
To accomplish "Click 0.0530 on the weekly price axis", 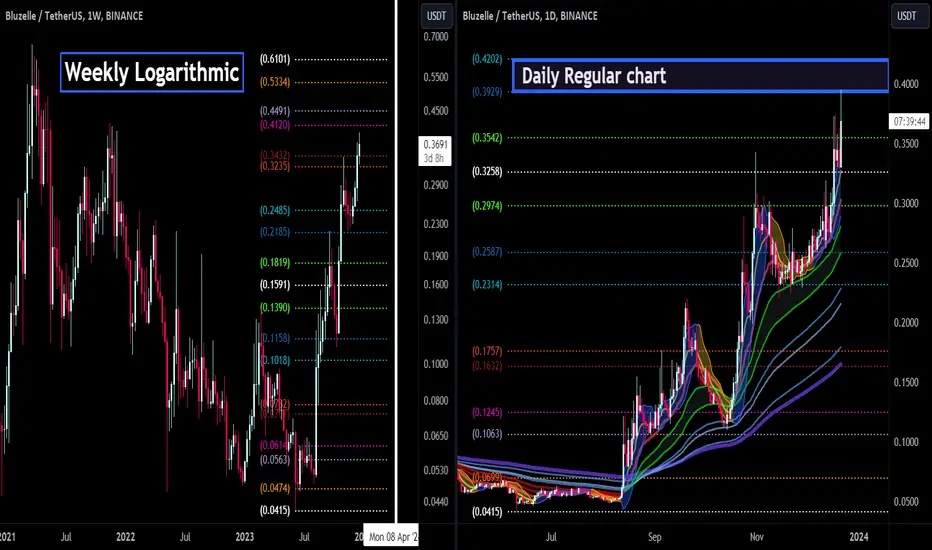I will [436, 470].
